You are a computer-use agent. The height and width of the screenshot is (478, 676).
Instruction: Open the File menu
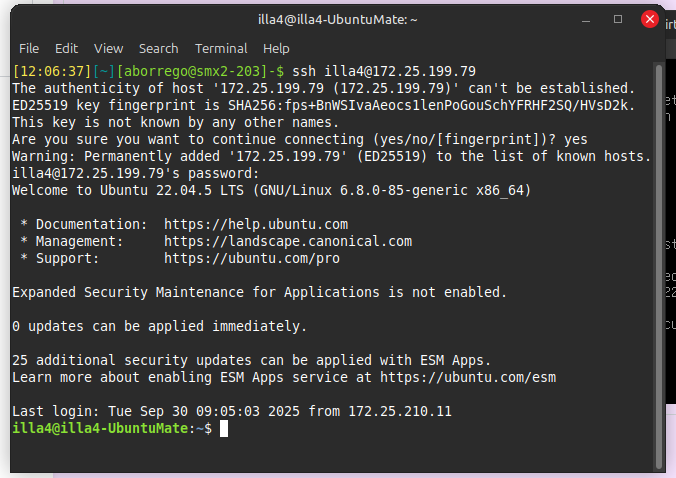pyautogui.click(x=29, y=48)
